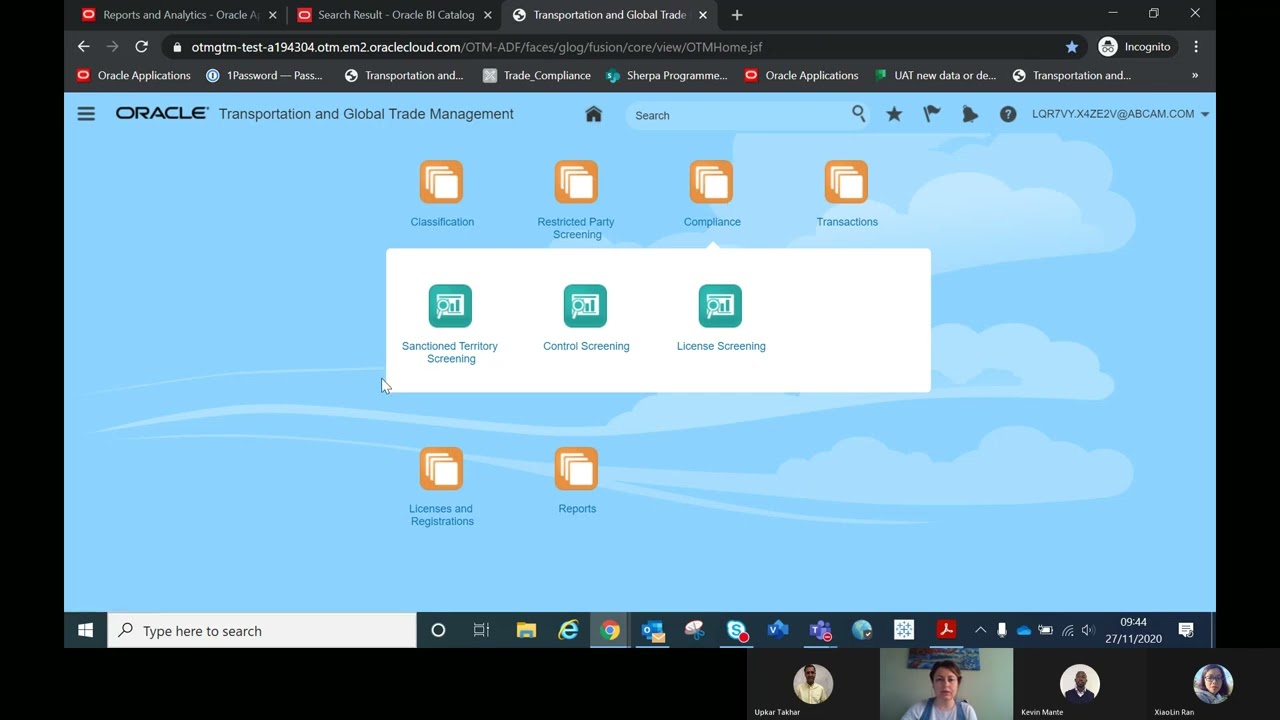Open Adobe Acrobat from taskbar
The image size is (1280, 720).
pos(946,630)
